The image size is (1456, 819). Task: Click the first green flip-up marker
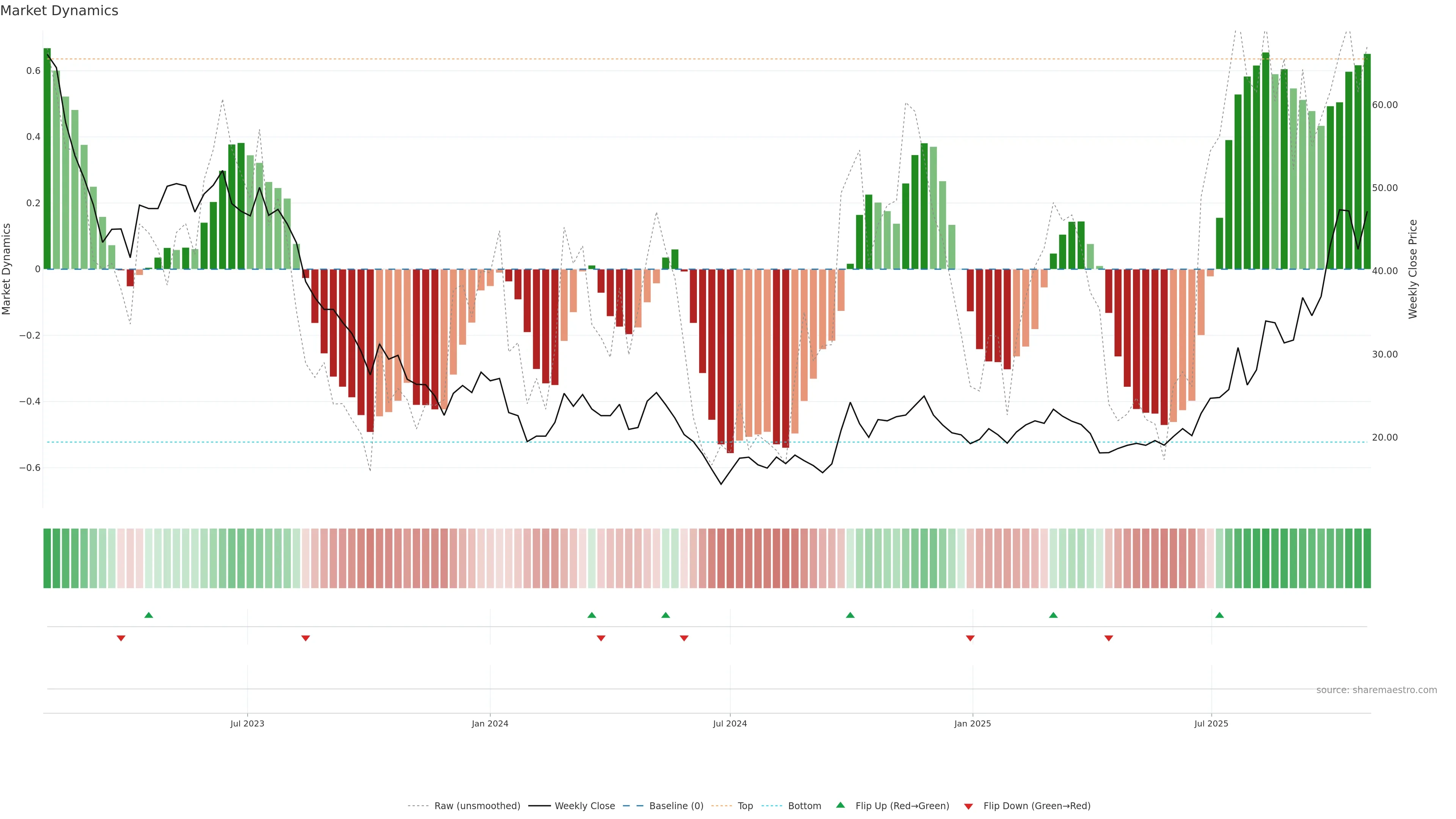[149, 615]
